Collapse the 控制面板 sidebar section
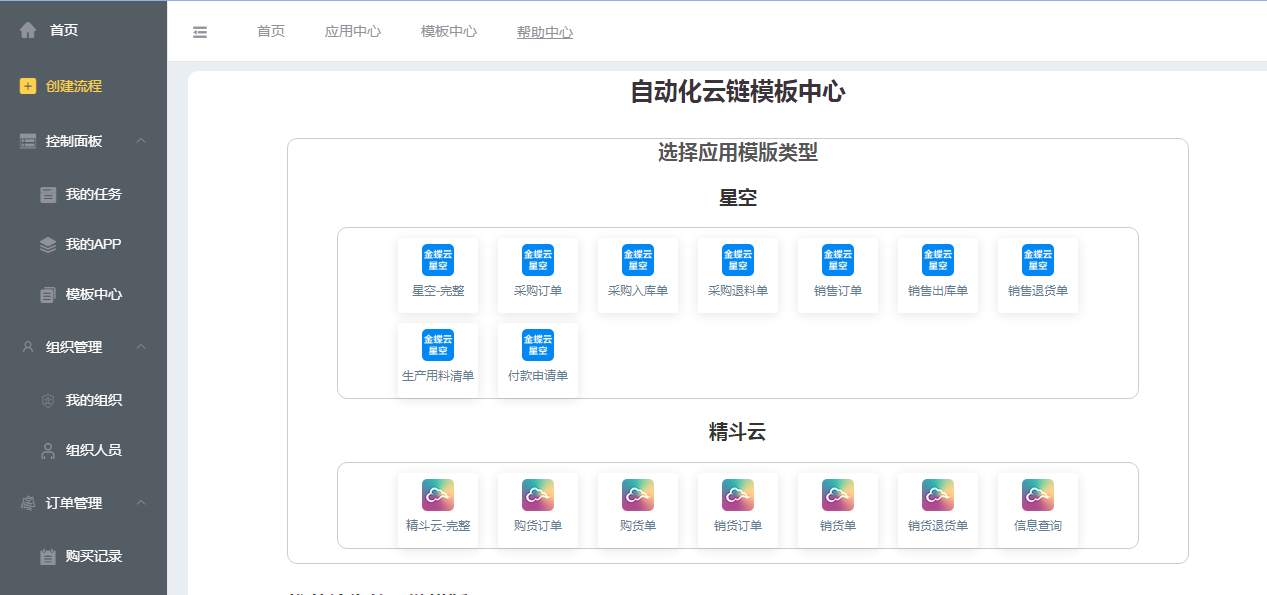Viewport: 1267px width, 595px height. pos(141,141)
